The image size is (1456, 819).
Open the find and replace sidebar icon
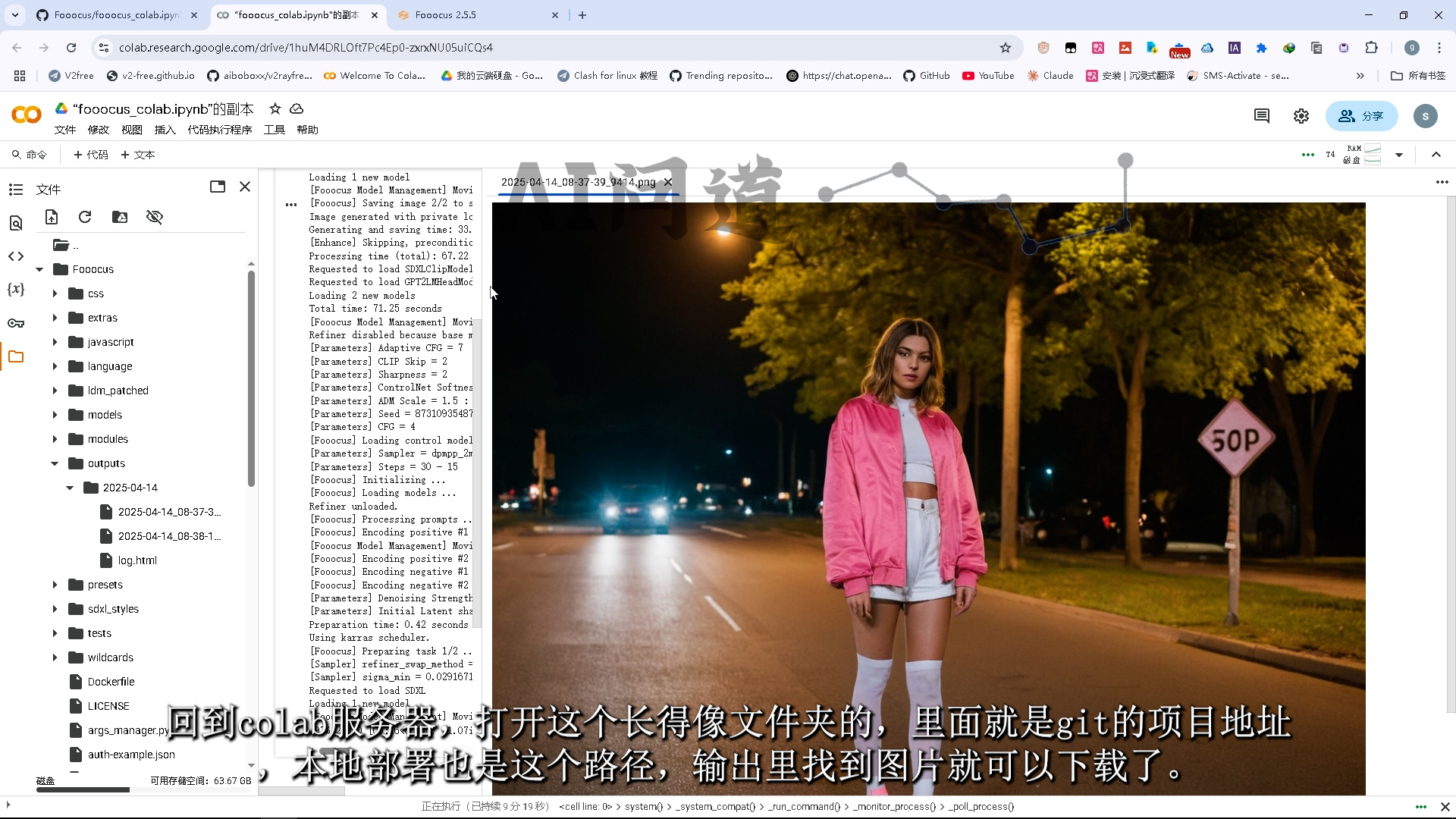pos(16,223)
